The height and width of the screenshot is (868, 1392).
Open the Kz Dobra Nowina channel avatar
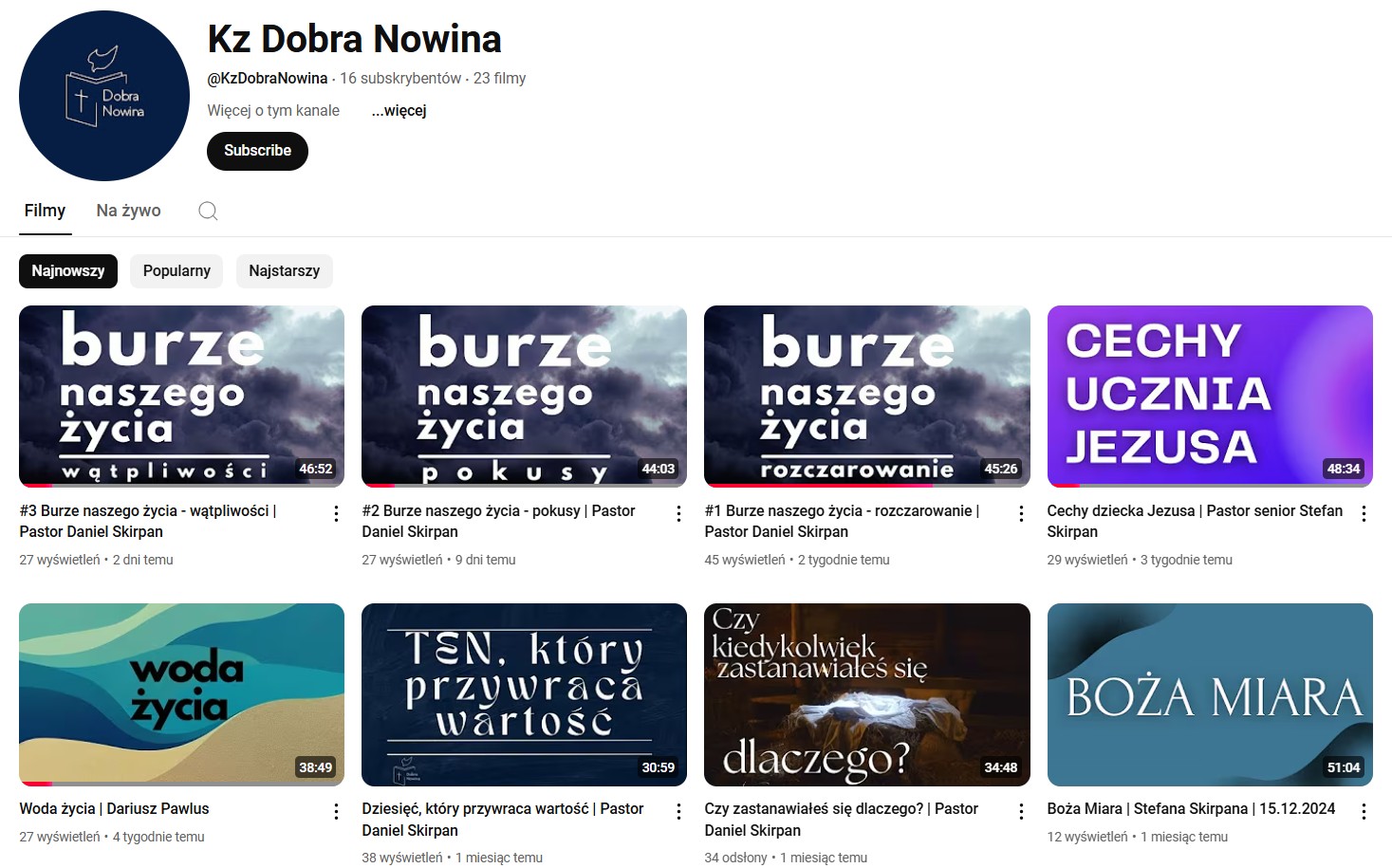pyautogui.click(x=104, y=96)
